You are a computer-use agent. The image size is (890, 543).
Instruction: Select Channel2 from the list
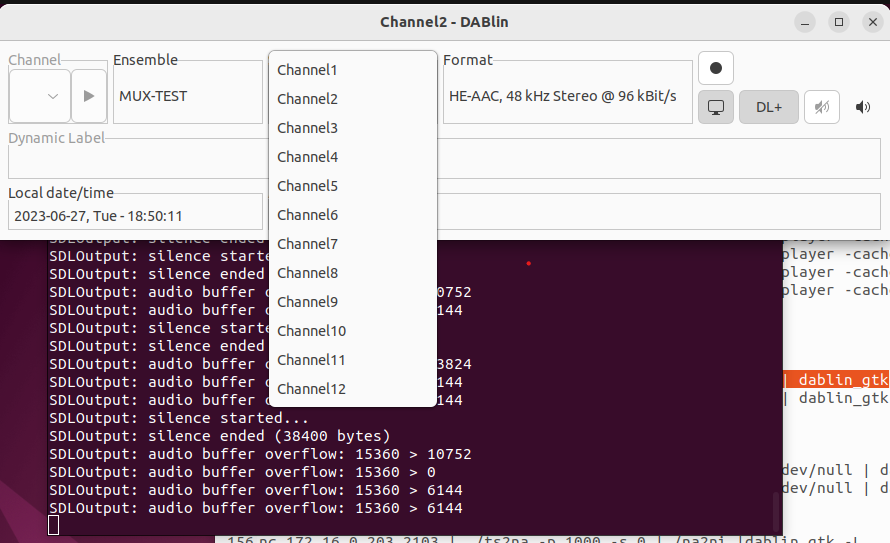[x=352, y=99]
